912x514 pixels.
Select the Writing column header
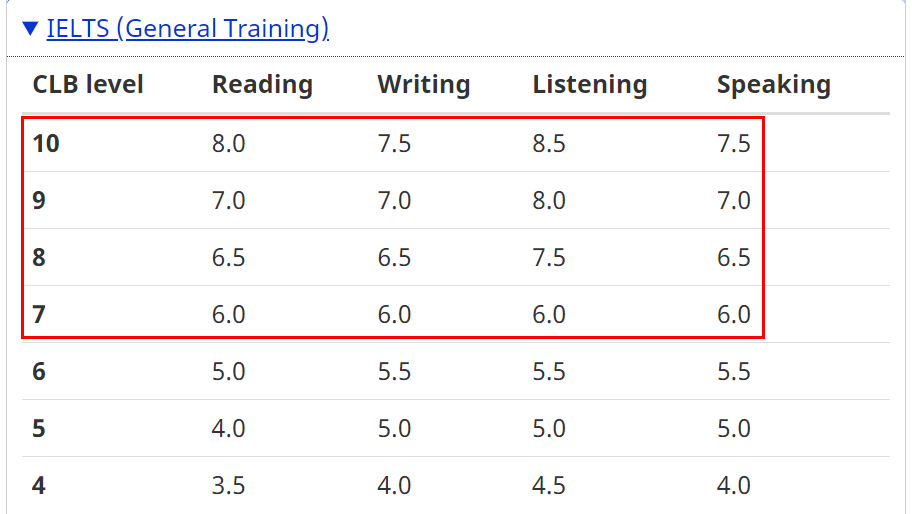coord(423,85)
